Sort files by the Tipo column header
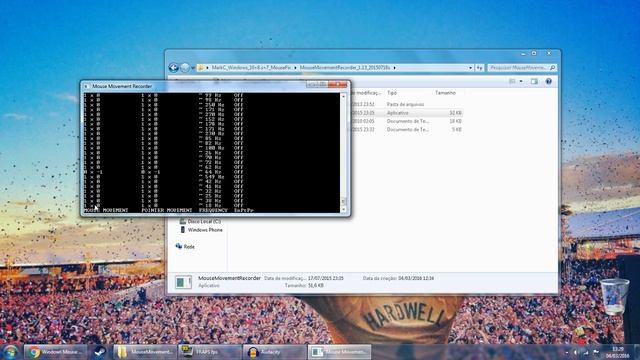 392,93
